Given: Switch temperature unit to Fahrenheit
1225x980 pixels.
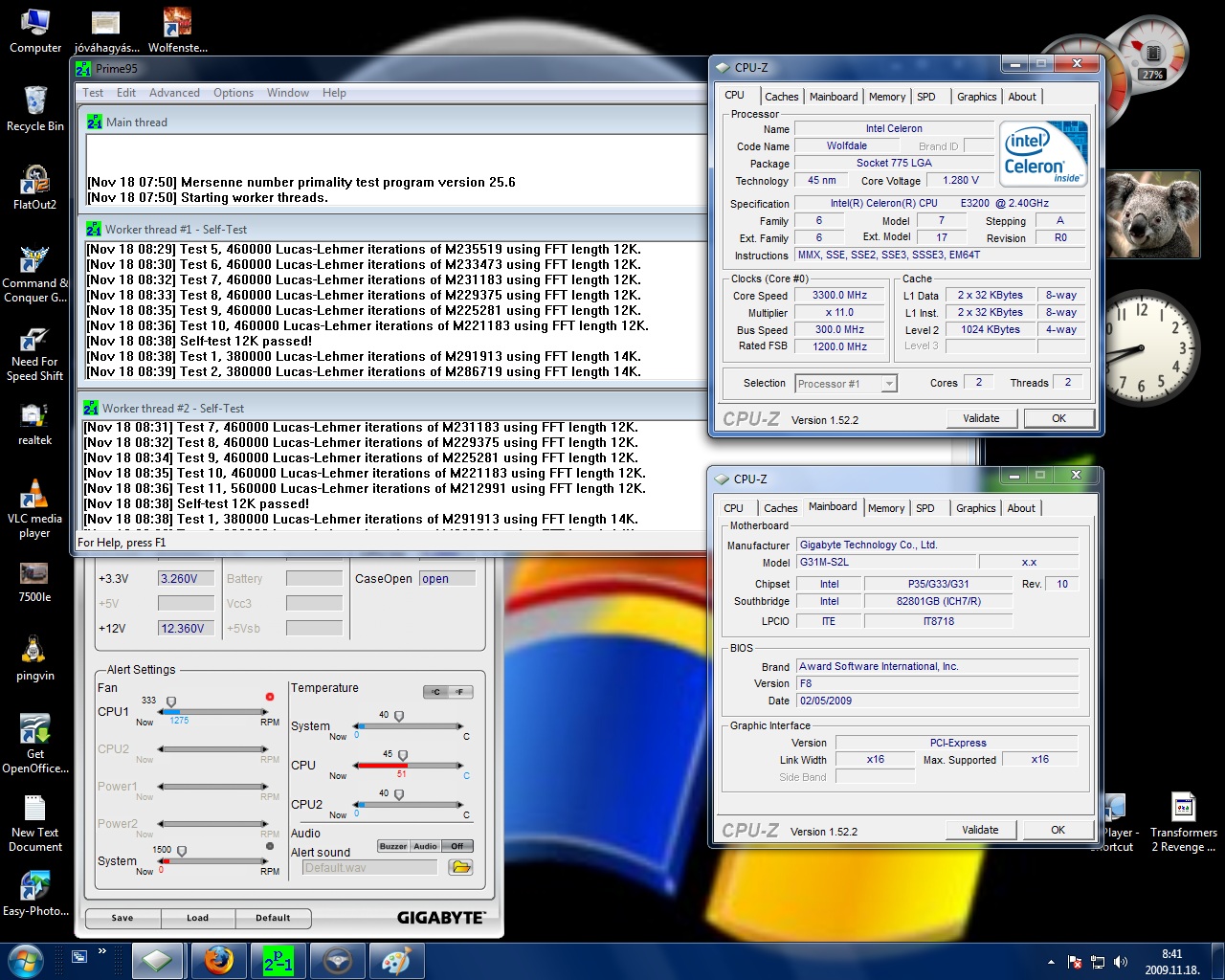Looking at the screenshot, I should coord(459,692).
